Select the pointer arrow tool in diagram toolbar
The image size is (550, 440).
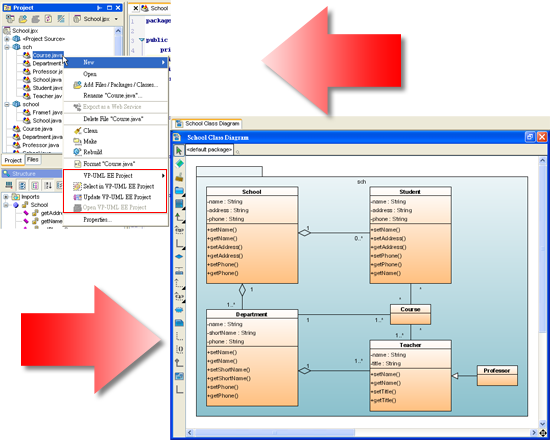coord(179,151)
